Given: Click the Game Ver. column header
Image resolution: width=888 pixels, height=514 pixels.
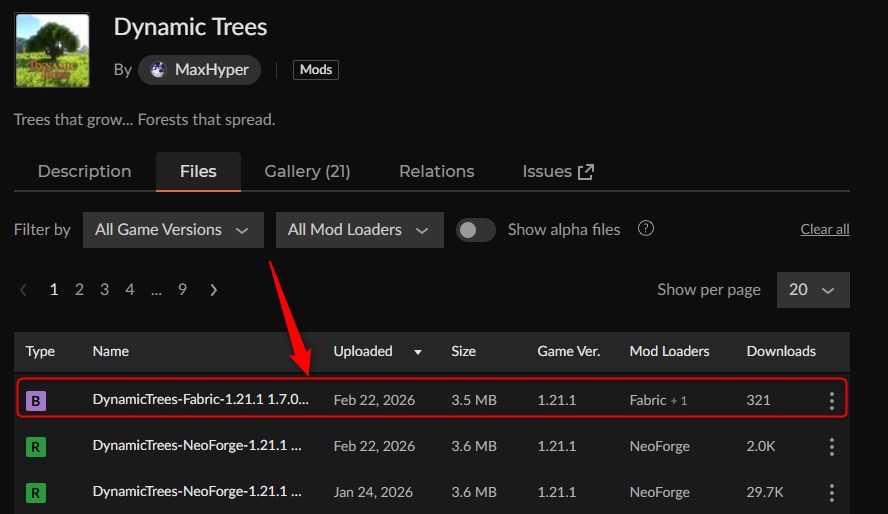Looking at the screenshot, I should [569, 351].
